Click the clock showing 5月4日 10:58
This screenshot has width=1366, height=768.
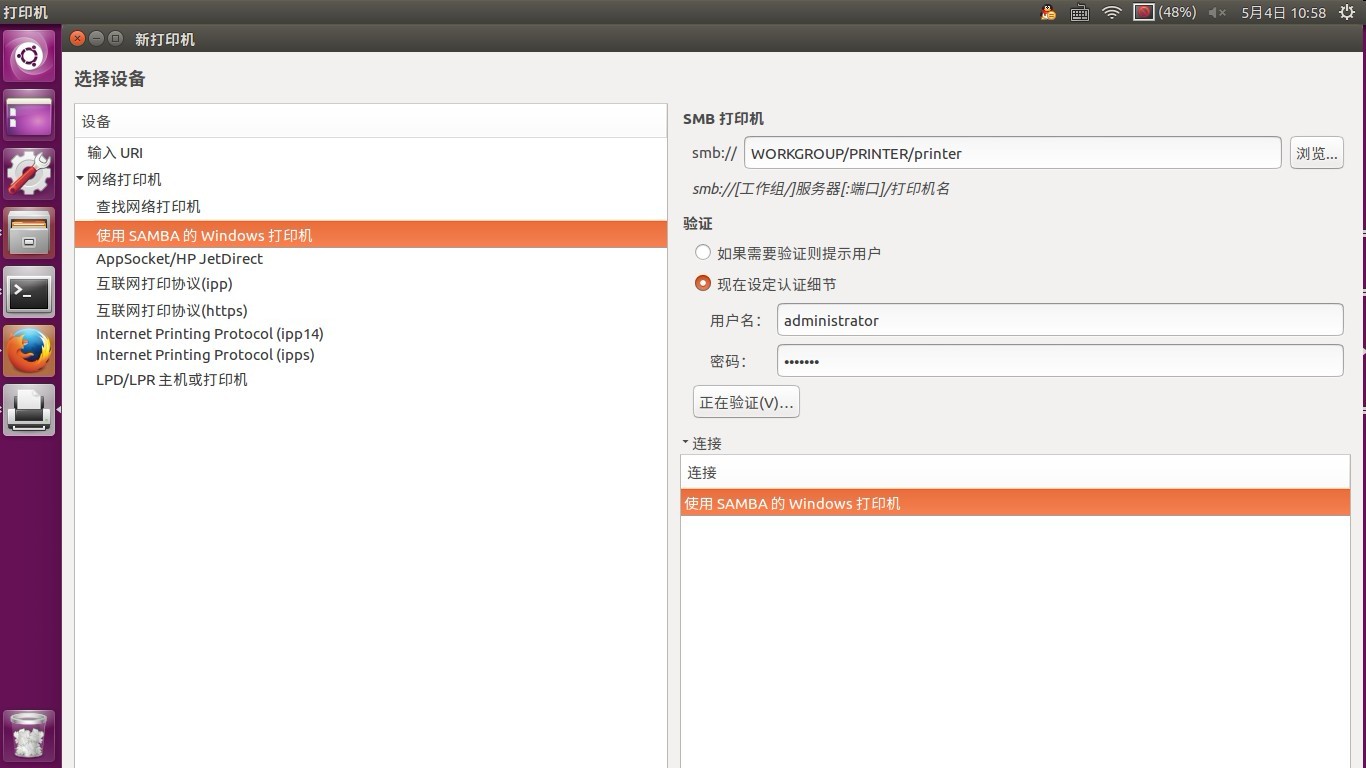click(x=1283, y=12)
